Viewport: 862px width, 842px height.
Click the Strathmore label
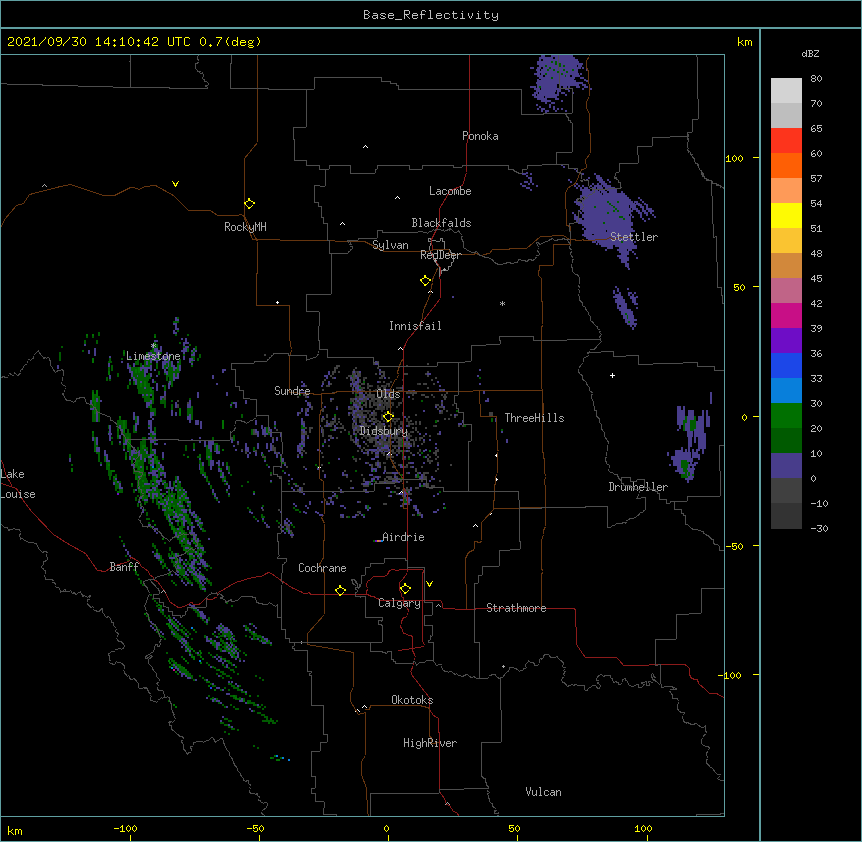516,608
